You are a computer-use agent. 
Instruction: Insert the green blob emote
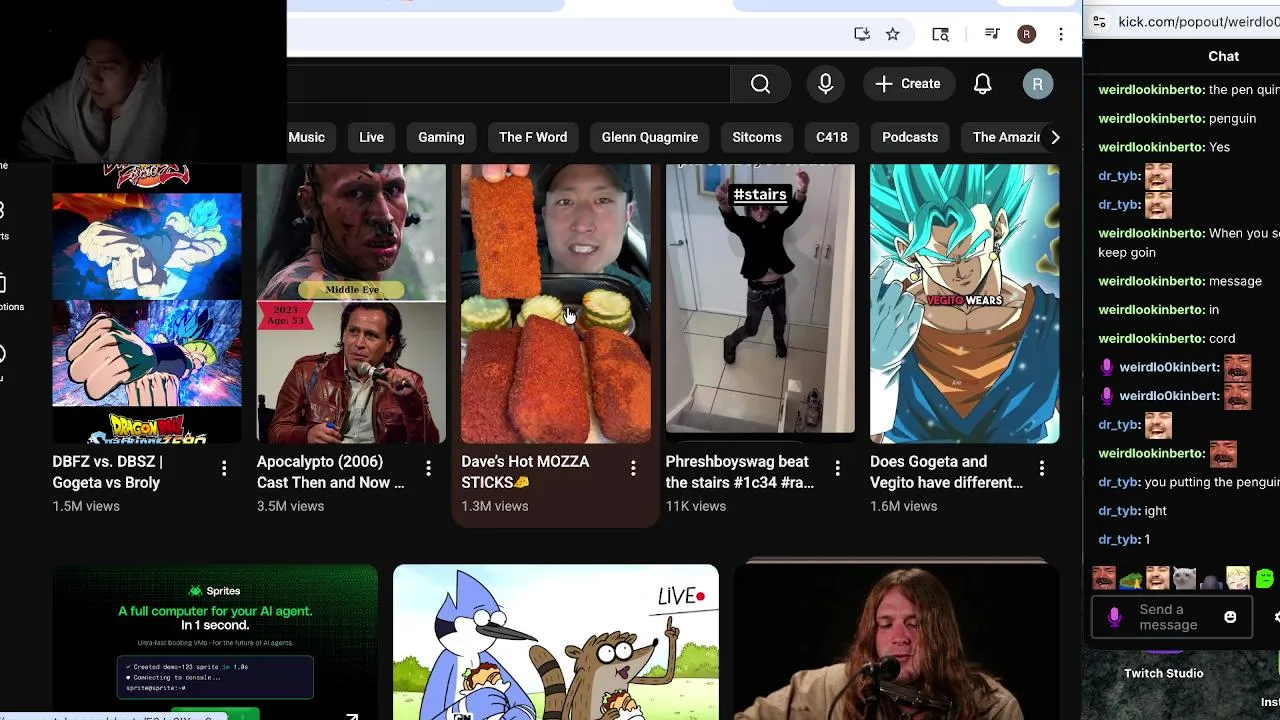1265,578
